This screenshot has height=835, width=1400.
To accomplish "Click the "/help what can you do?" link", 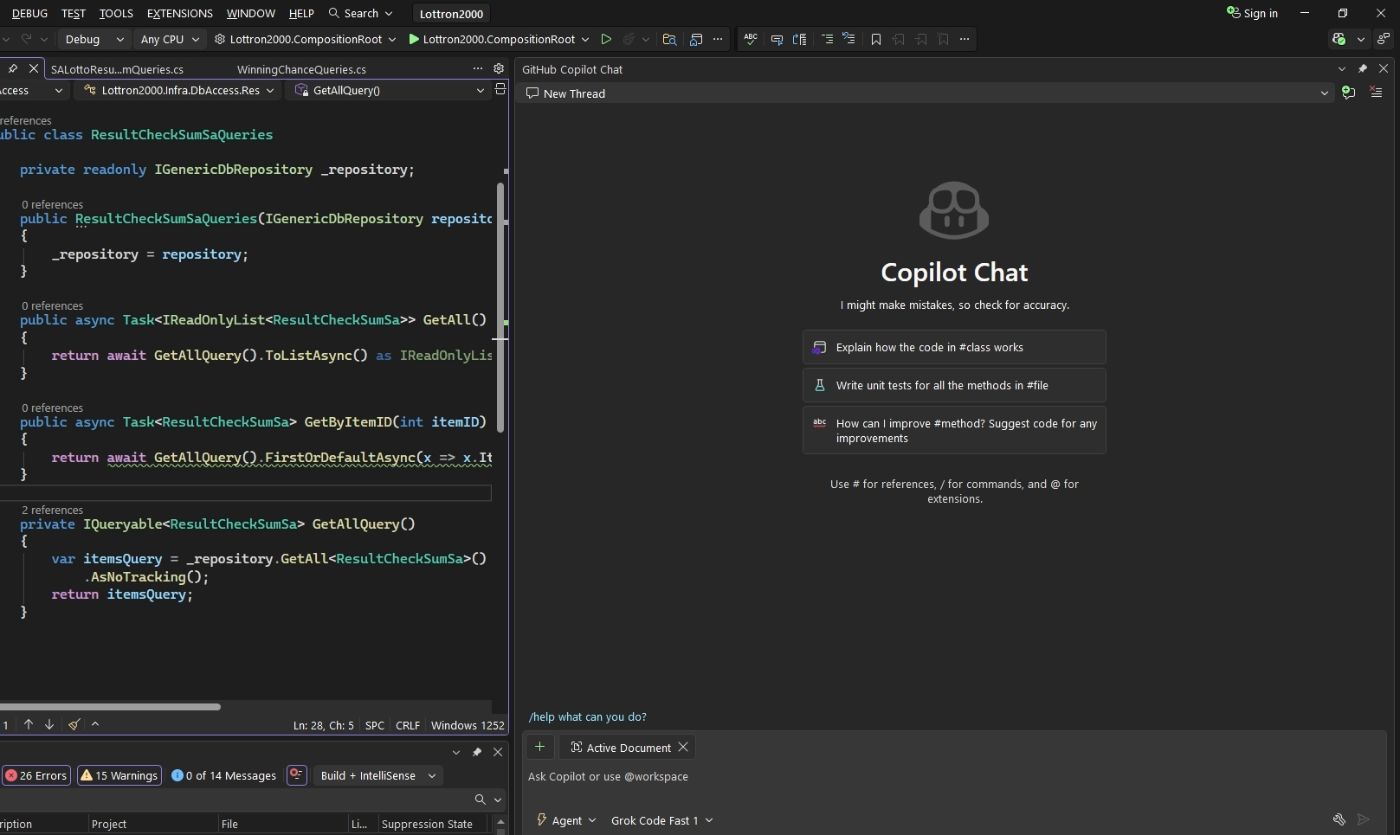I will pyautogui.click(x=587, y=717).
